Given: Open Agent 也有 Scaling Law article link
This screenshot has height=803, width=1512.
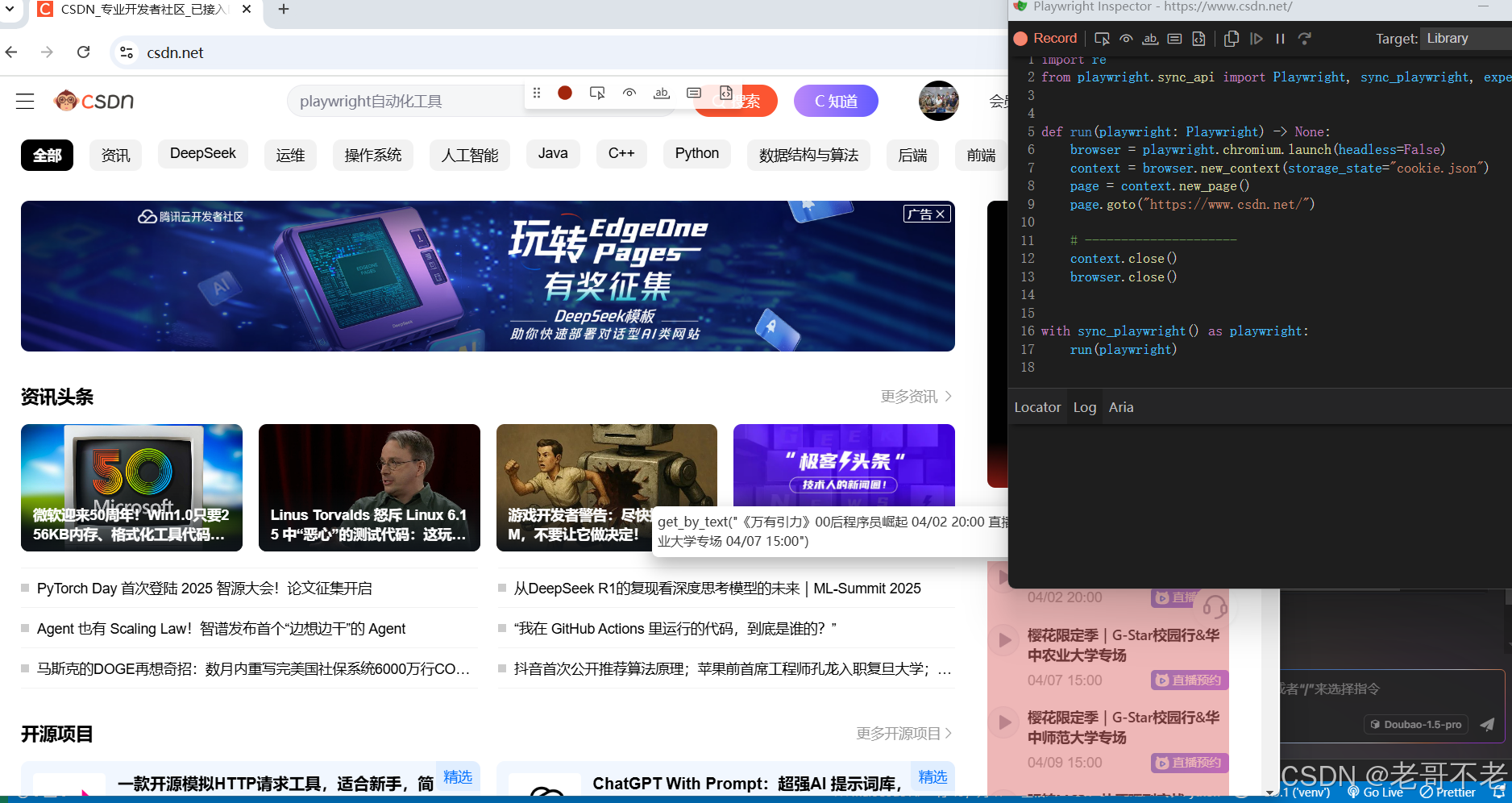Looking at the screenshot, I should pyautogui.click(x=221, y=629).
